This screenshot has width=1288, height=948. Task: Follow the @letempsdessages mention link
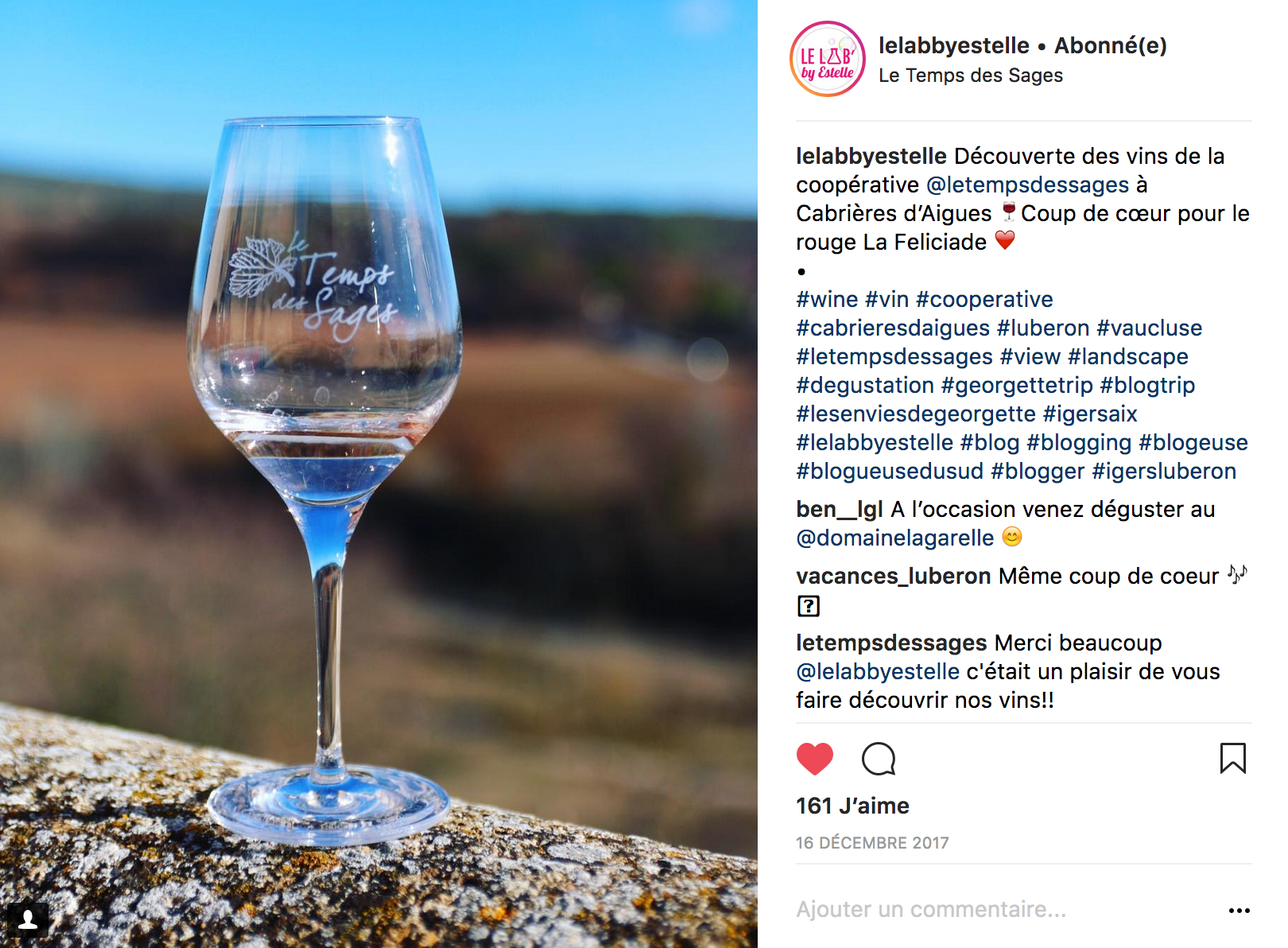[1027, 185]
